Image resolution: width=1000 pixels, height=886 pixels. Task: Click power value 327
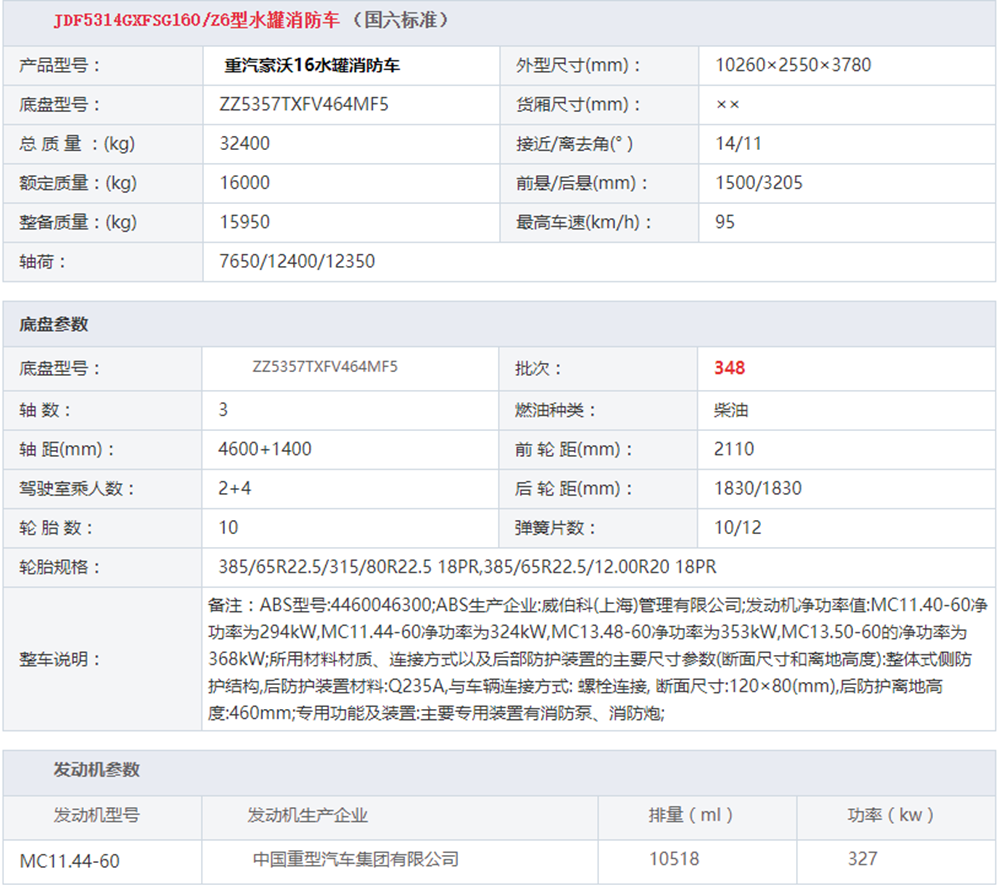tap(862, 859)
